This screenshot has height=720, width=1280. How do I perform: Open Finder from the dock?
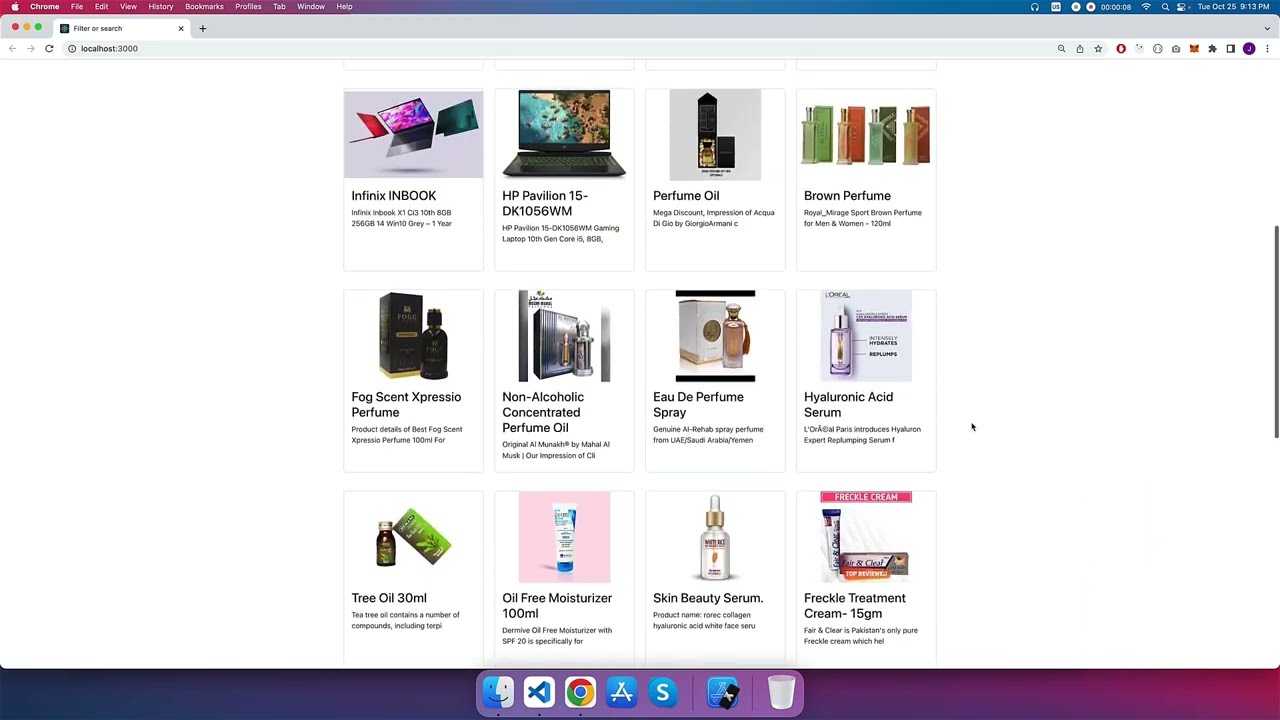[498, 692]
